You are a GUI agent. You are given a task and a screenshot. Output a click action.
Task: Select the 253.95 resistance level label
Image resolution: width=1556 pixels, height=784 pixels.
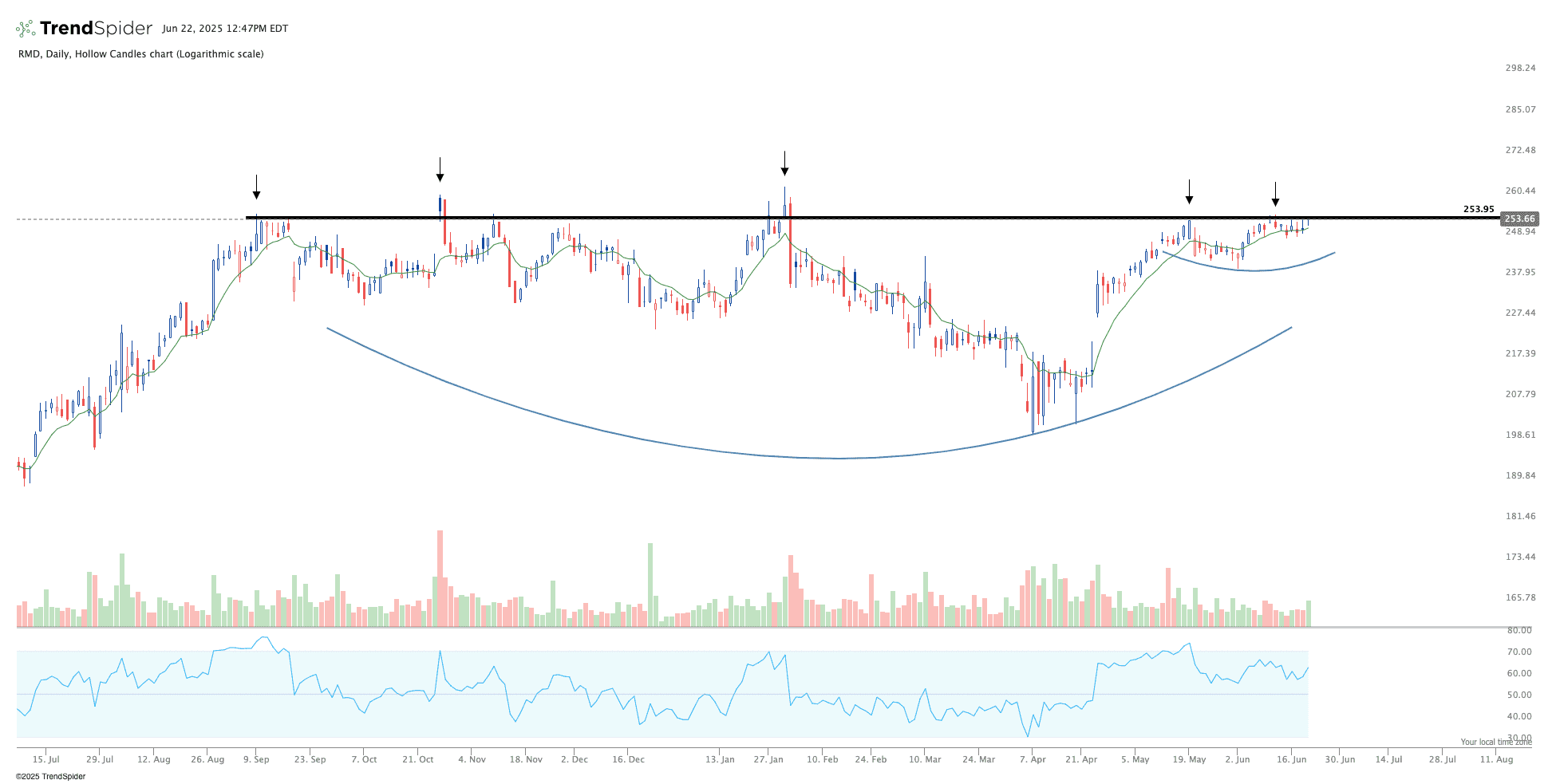1478,209
